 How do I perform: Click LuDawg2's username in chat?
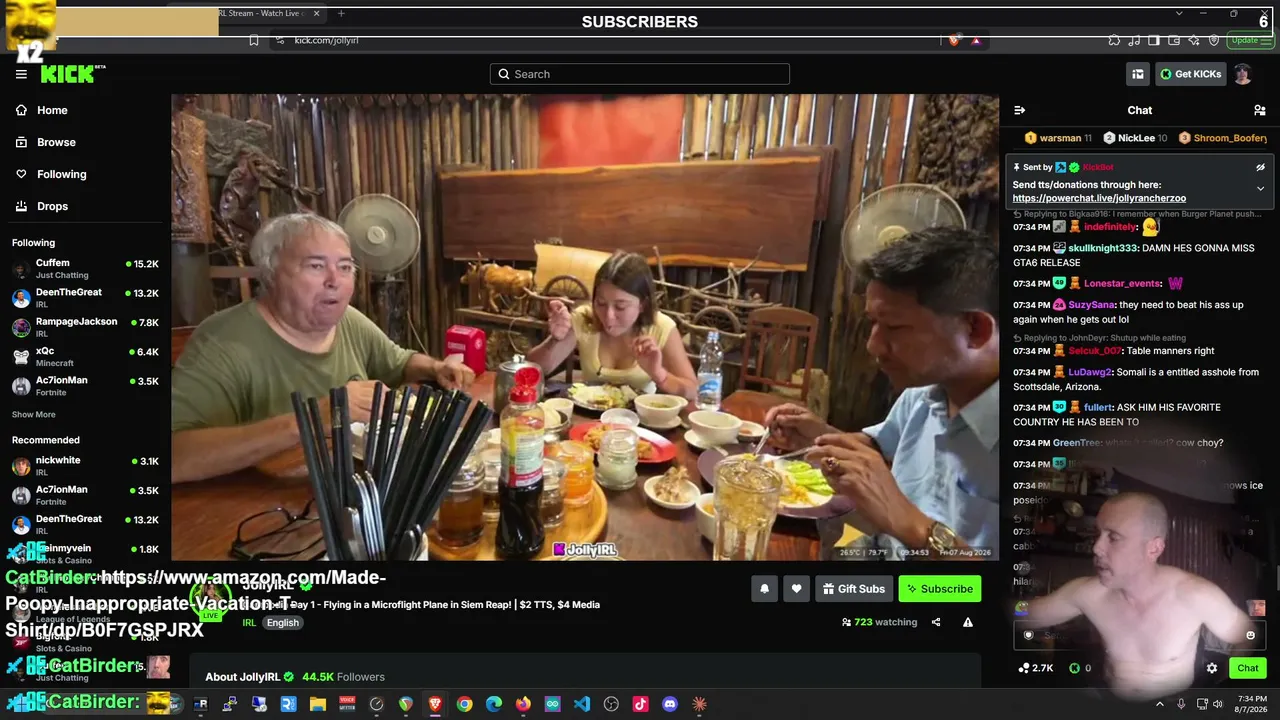1090,372
